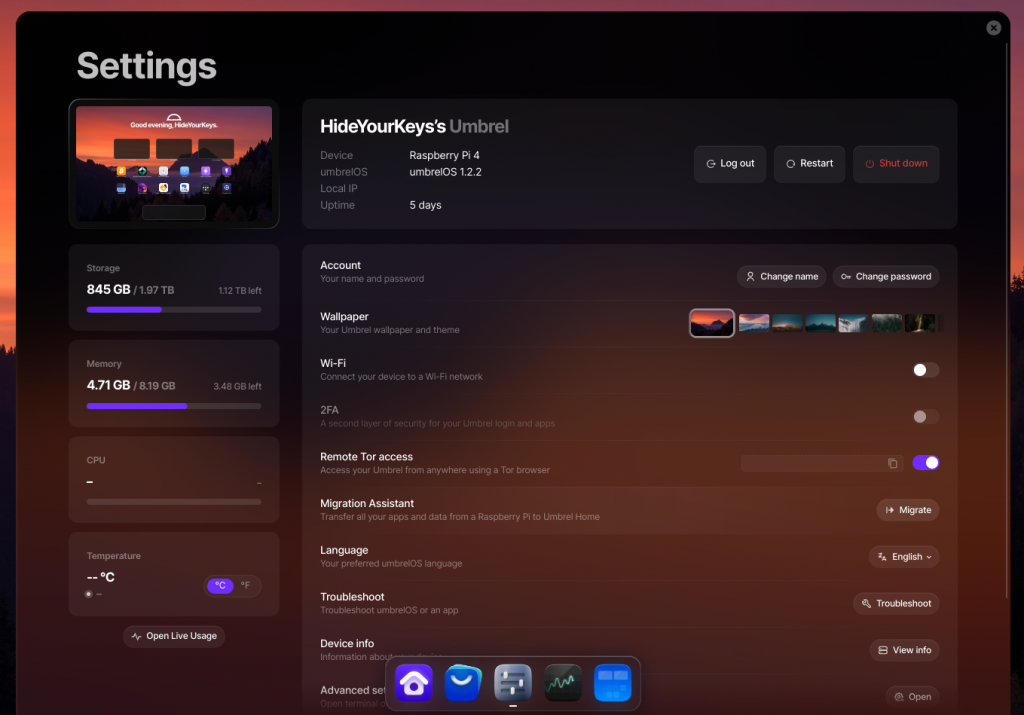The image size is (1024, 715).
Task: Click the '4.71 GB' memory value
Action: [108, 385]
